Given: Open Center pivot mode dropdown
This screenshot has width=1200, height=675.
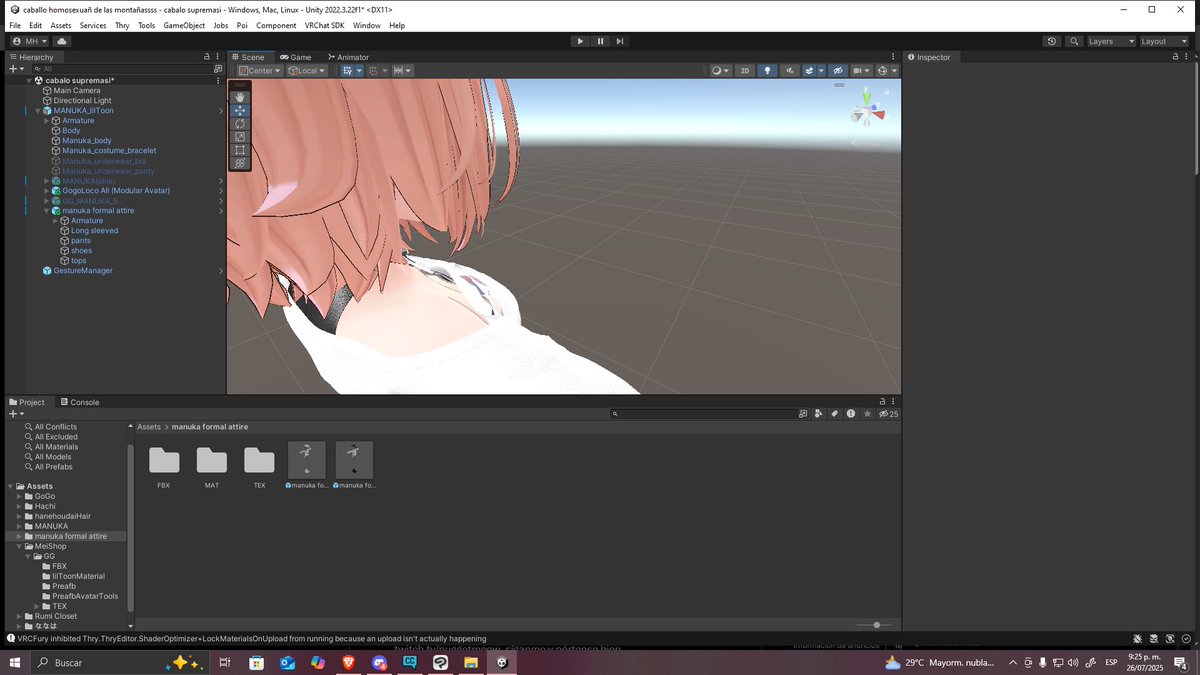Looking at the screenshot, I should click(x=260, y=71).
